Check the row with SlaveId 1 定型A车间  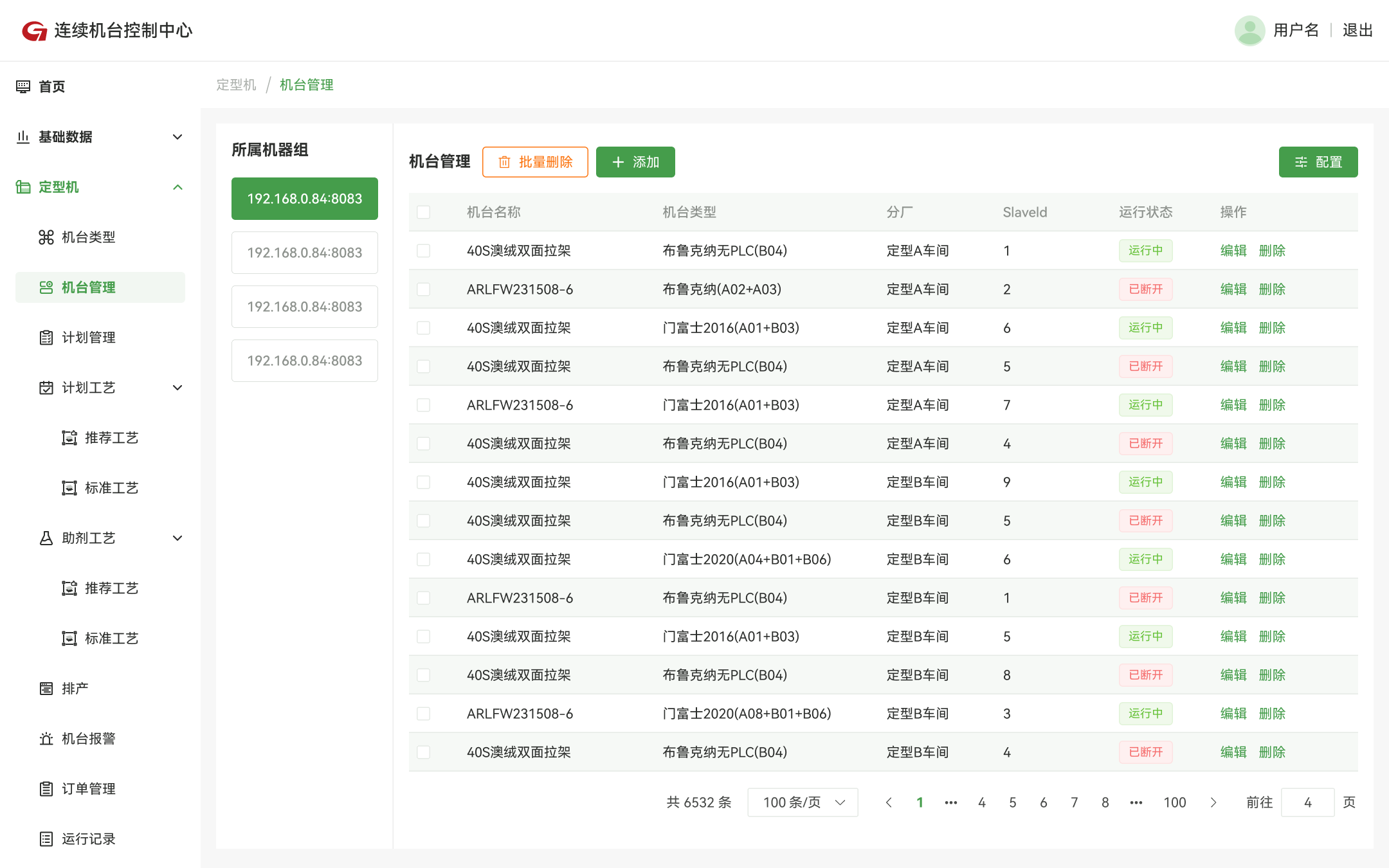pos(423,251)
